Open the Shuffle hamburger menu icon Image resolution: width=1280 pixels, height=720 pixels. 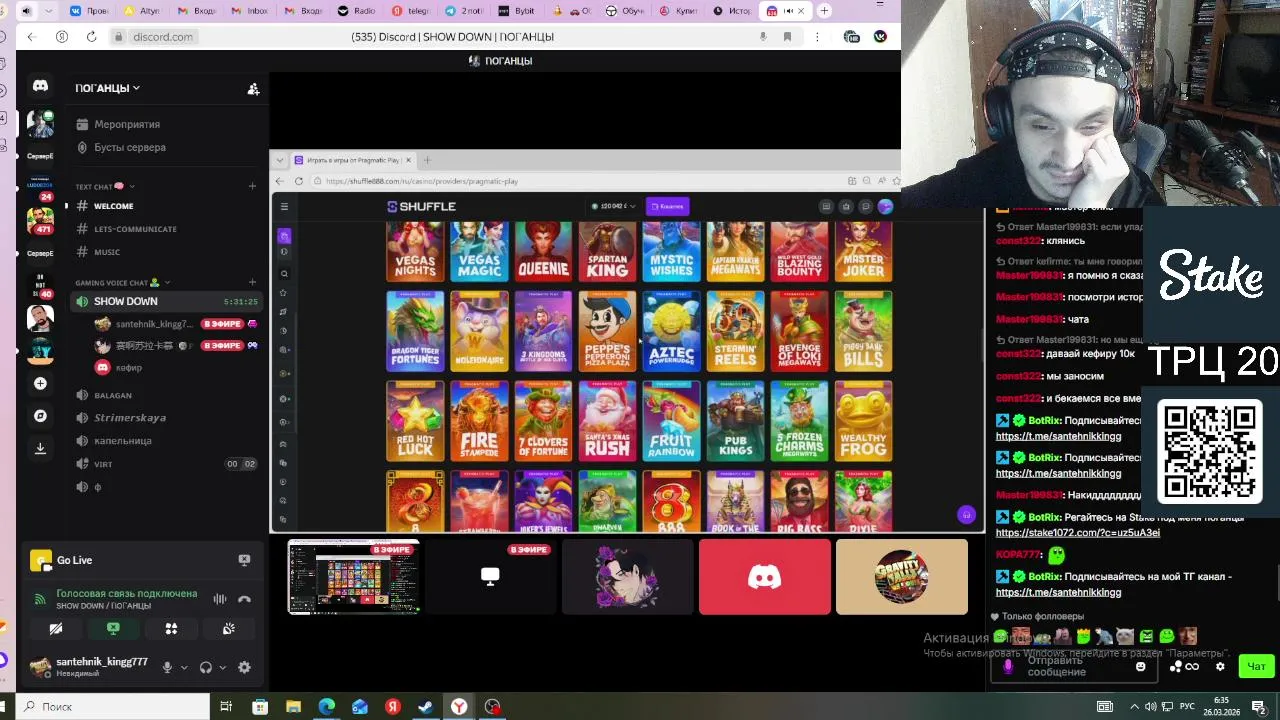284,207
